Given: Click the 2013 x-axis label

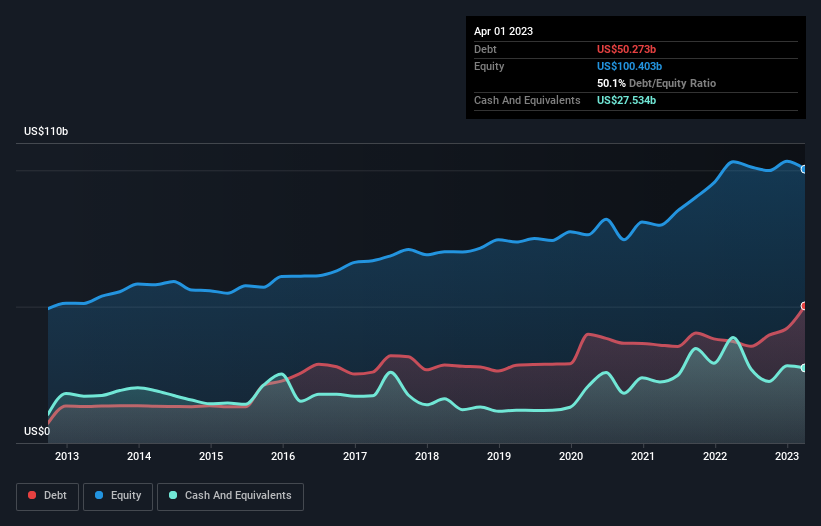Looking at the screenshot, I should [x=67, y=456].
